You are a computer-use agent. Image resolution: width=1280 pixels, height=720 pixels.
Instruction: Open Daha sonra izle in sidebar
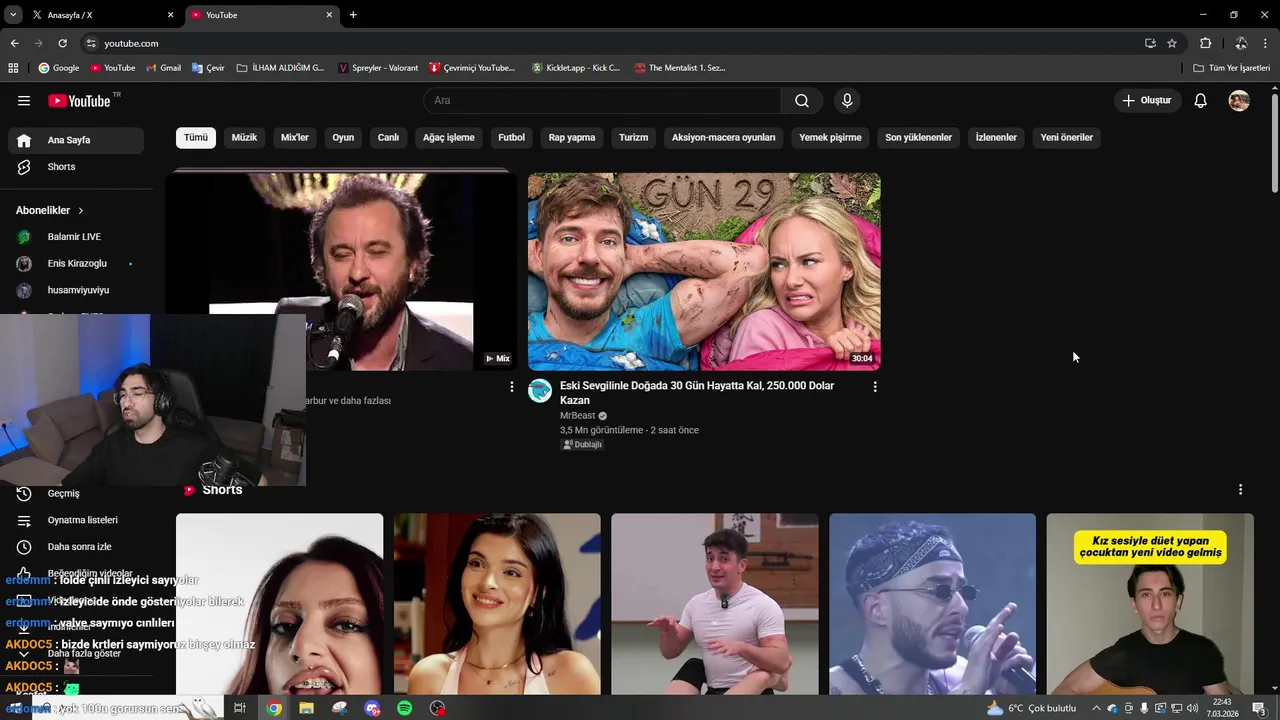click(76, 547)
